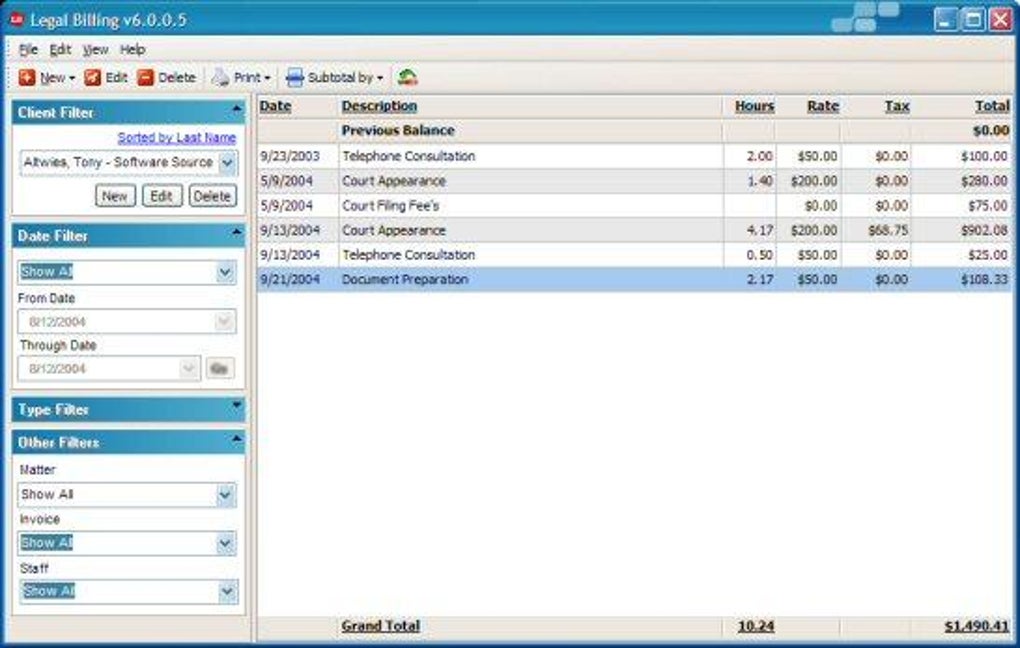This screenshot has height=648, width=1020.
Task: Sort by the Date column header
Action: coord(275,106)
